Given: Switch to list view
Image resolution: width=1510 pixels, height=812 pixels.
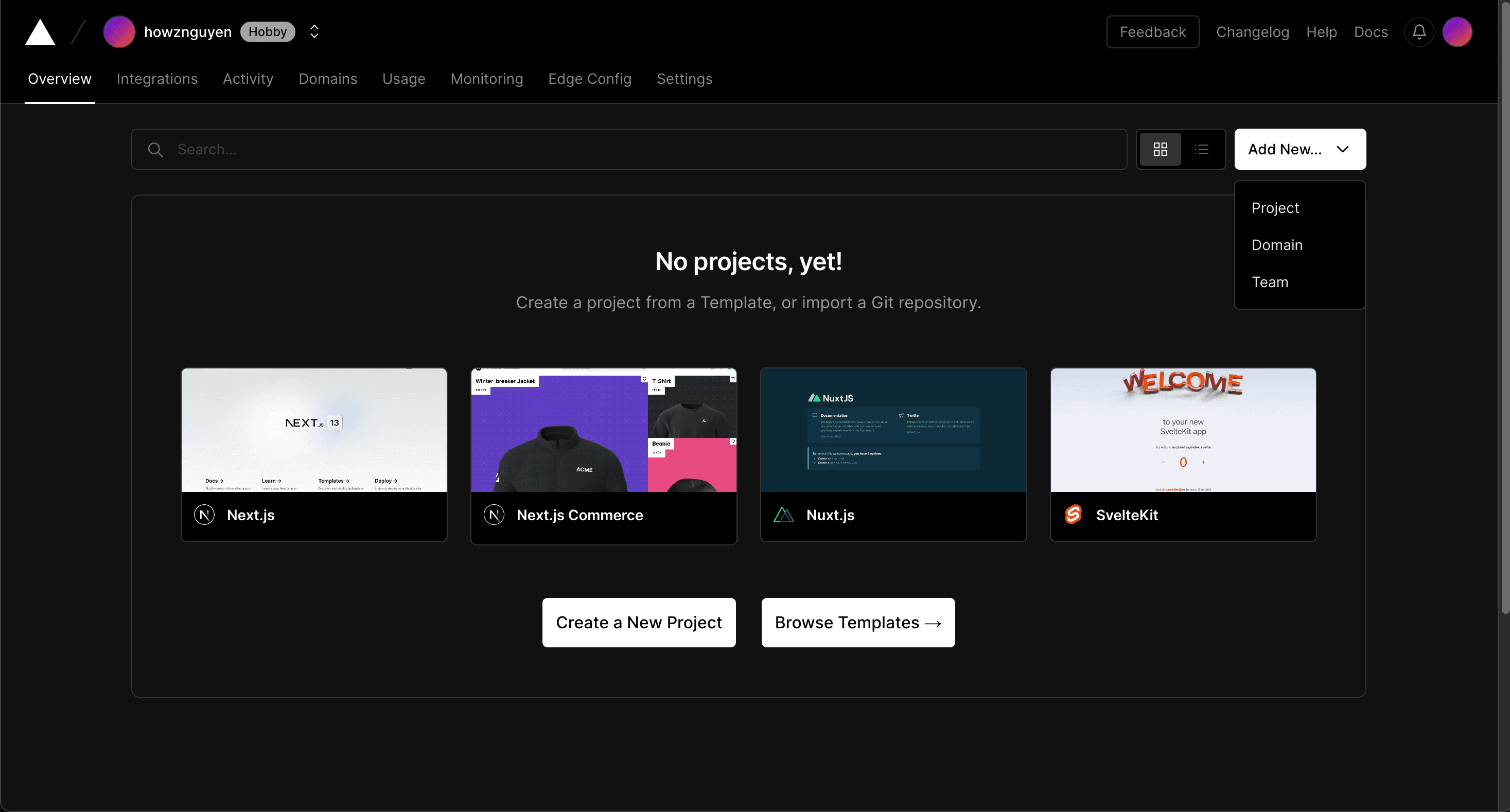Looking at the screenshot, I should pos(1202,150).
